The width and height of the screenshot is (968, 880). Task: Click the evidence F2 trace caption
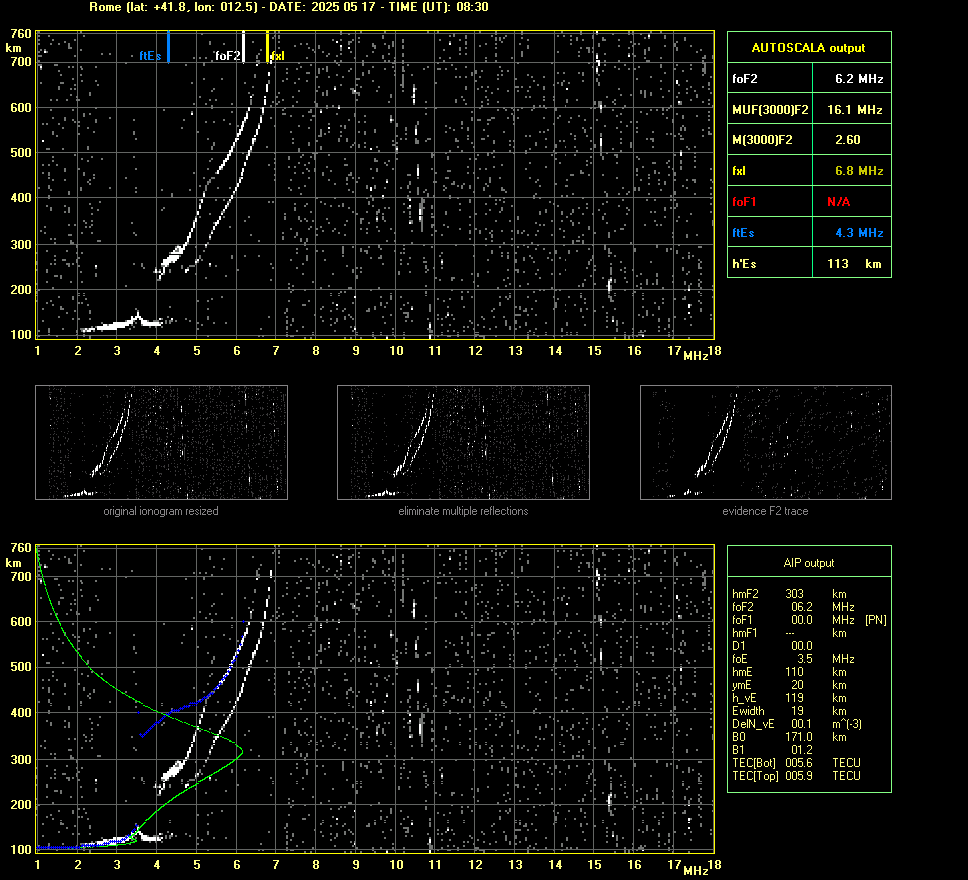pos(766,511)
